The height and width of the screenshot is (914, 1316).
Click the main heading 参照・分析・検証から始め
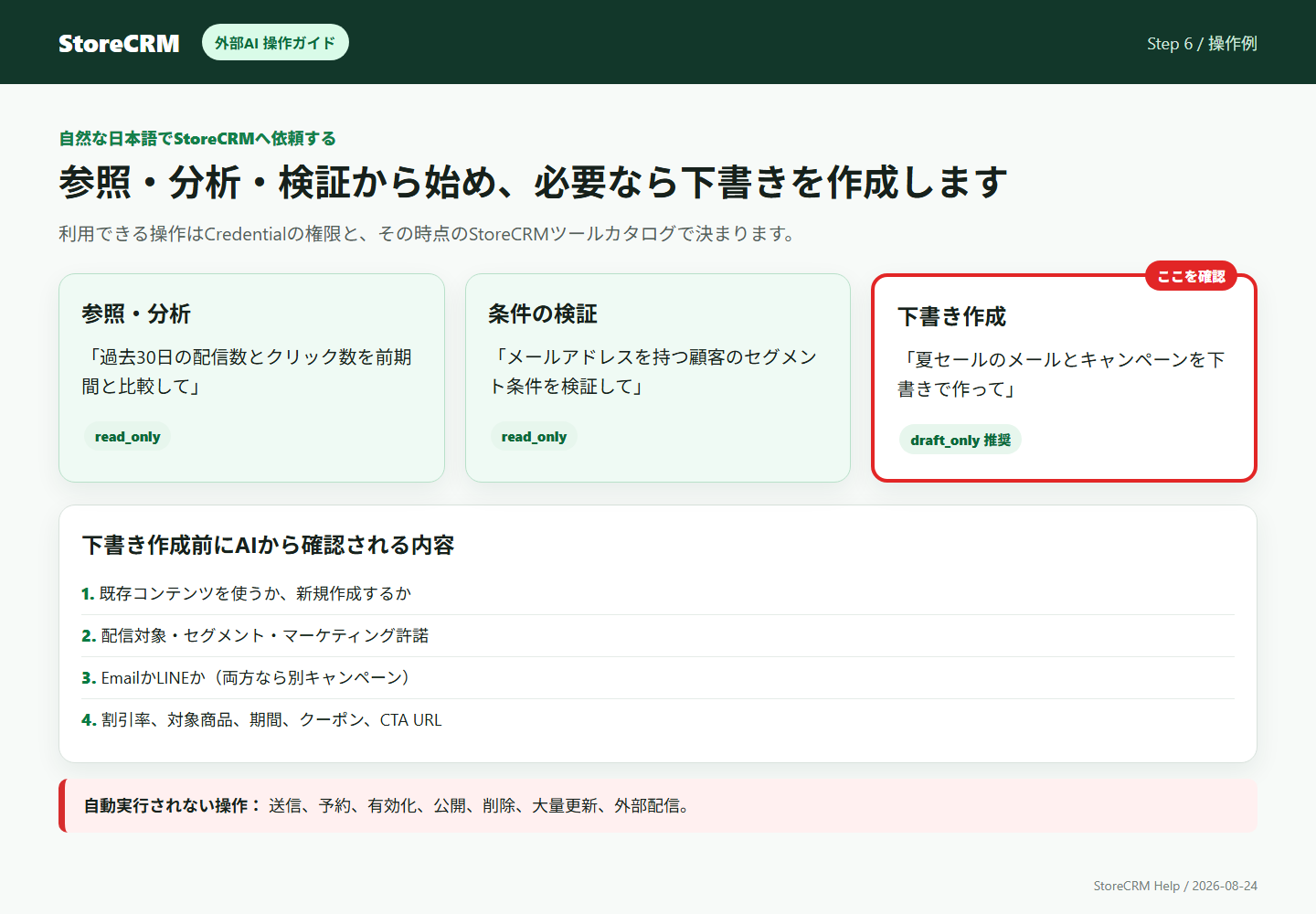coord(533,182)
